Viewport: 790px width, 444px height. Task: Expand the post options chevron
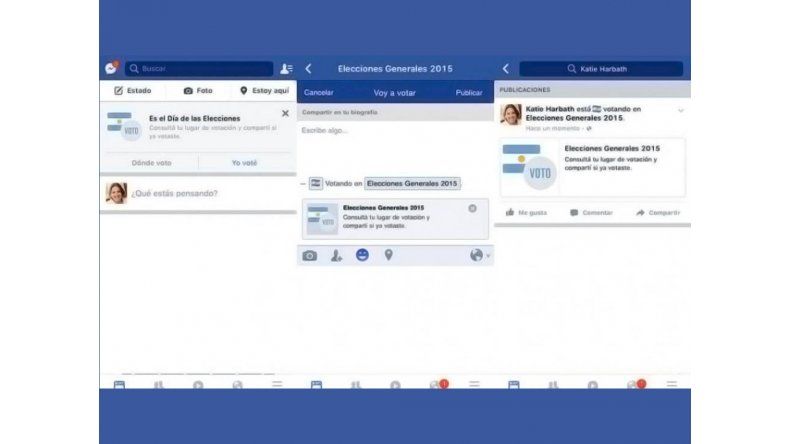(681, 110)
